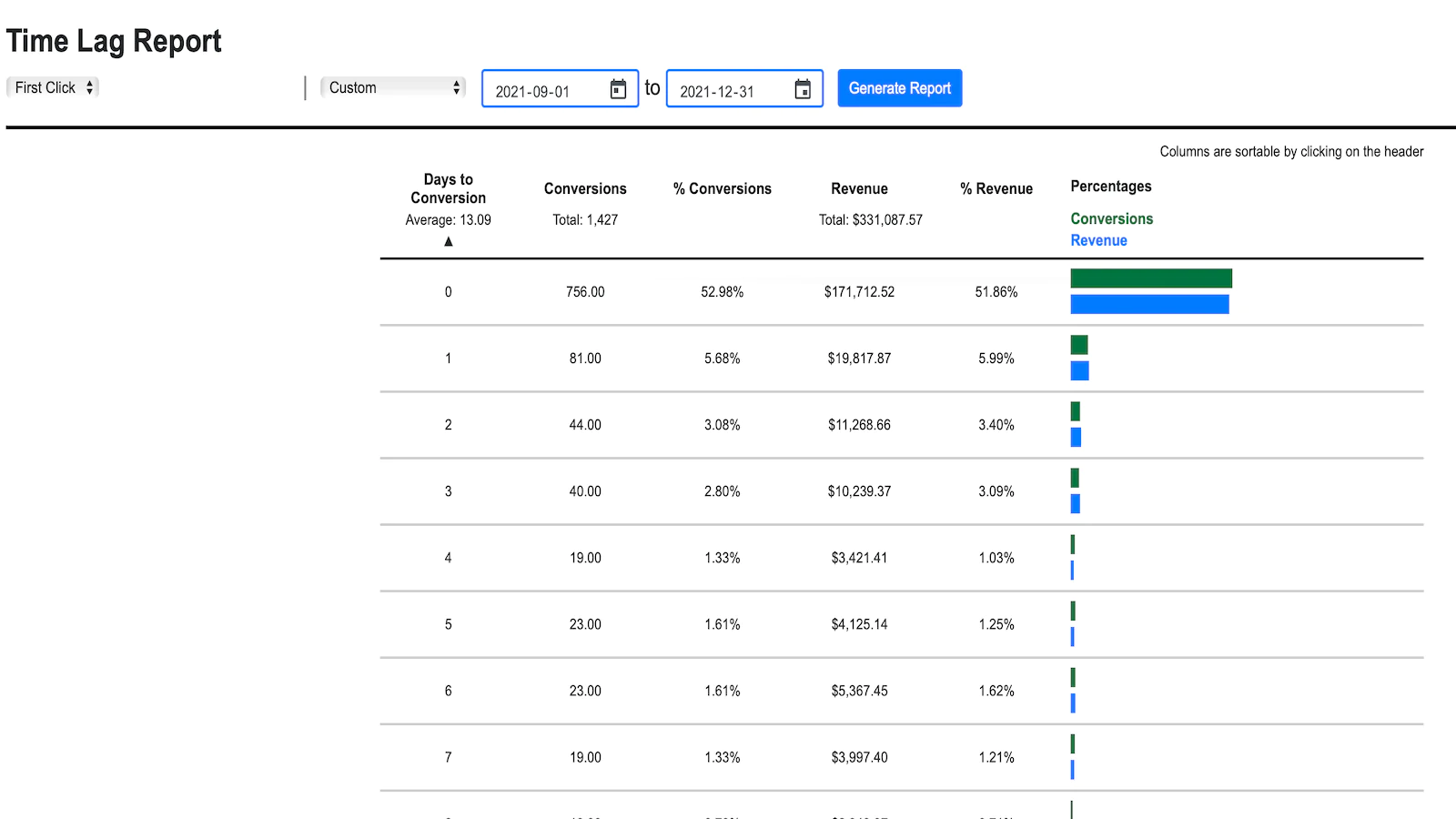The image size is (1456, 819).
Task: Click the green Conversions legend label
Action: click(1111, 218)
